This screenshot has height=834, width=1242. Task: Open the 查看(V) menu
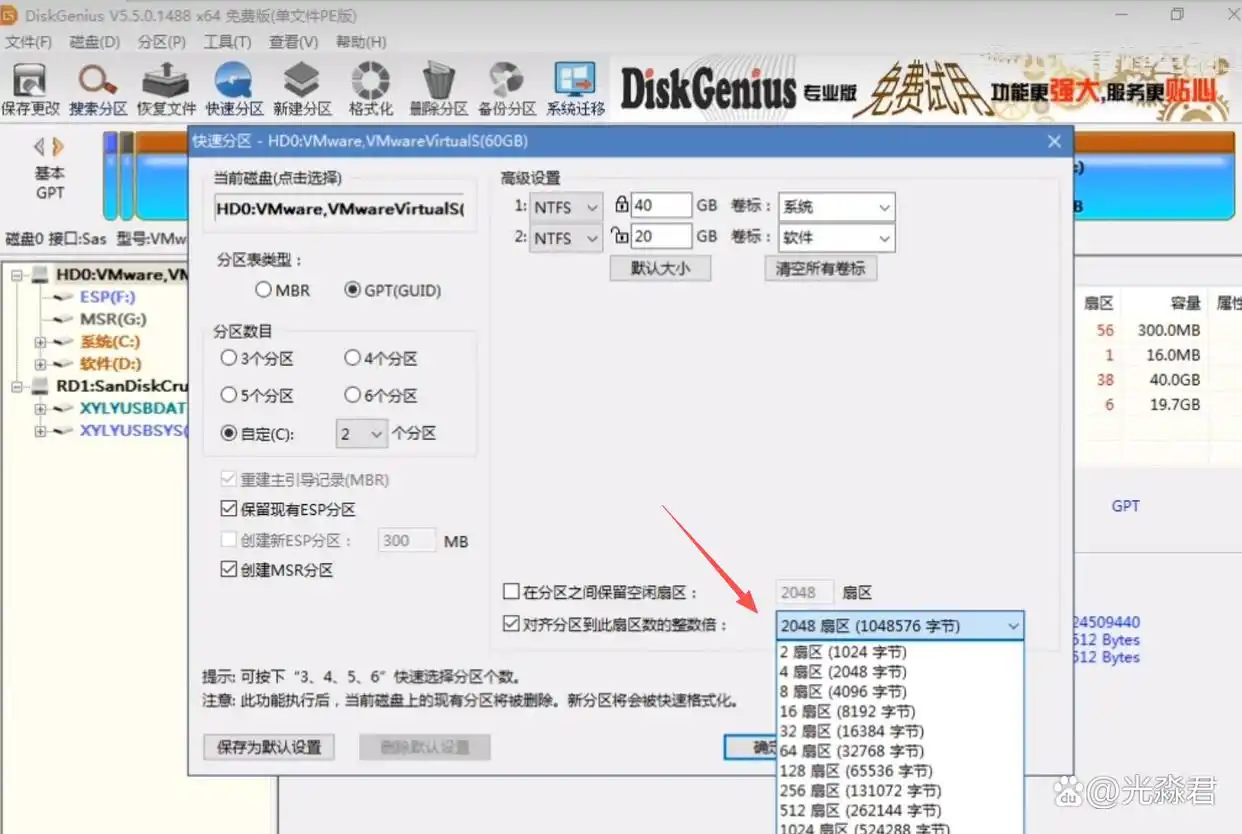pyautogui.click(x=293, y=42)
